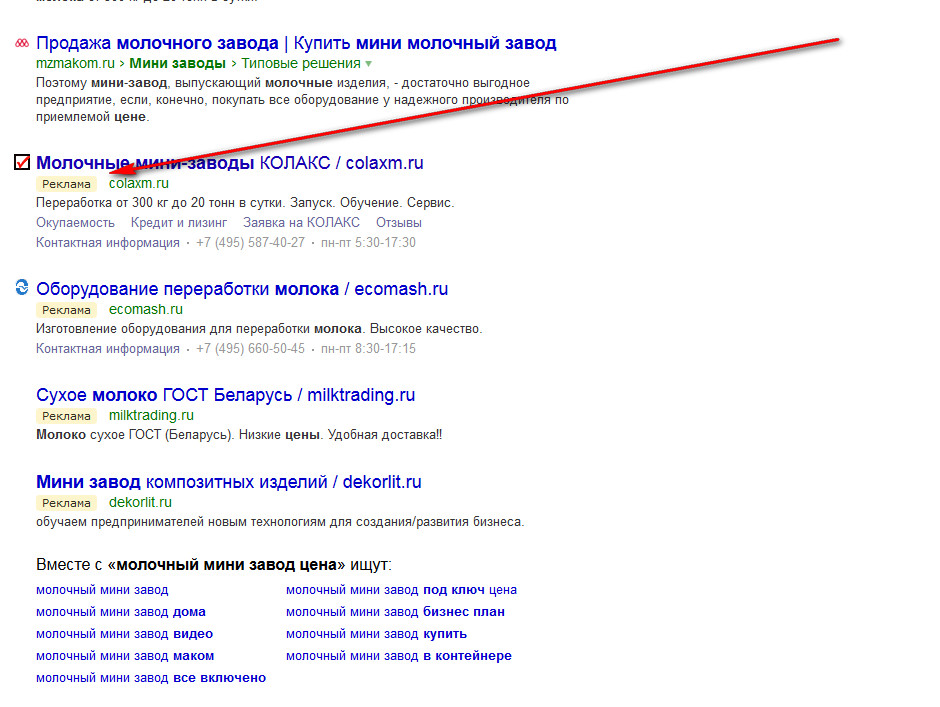940x707 pixels.
Task: Click the blue ecomash.ru favicon
Action: 22,287
